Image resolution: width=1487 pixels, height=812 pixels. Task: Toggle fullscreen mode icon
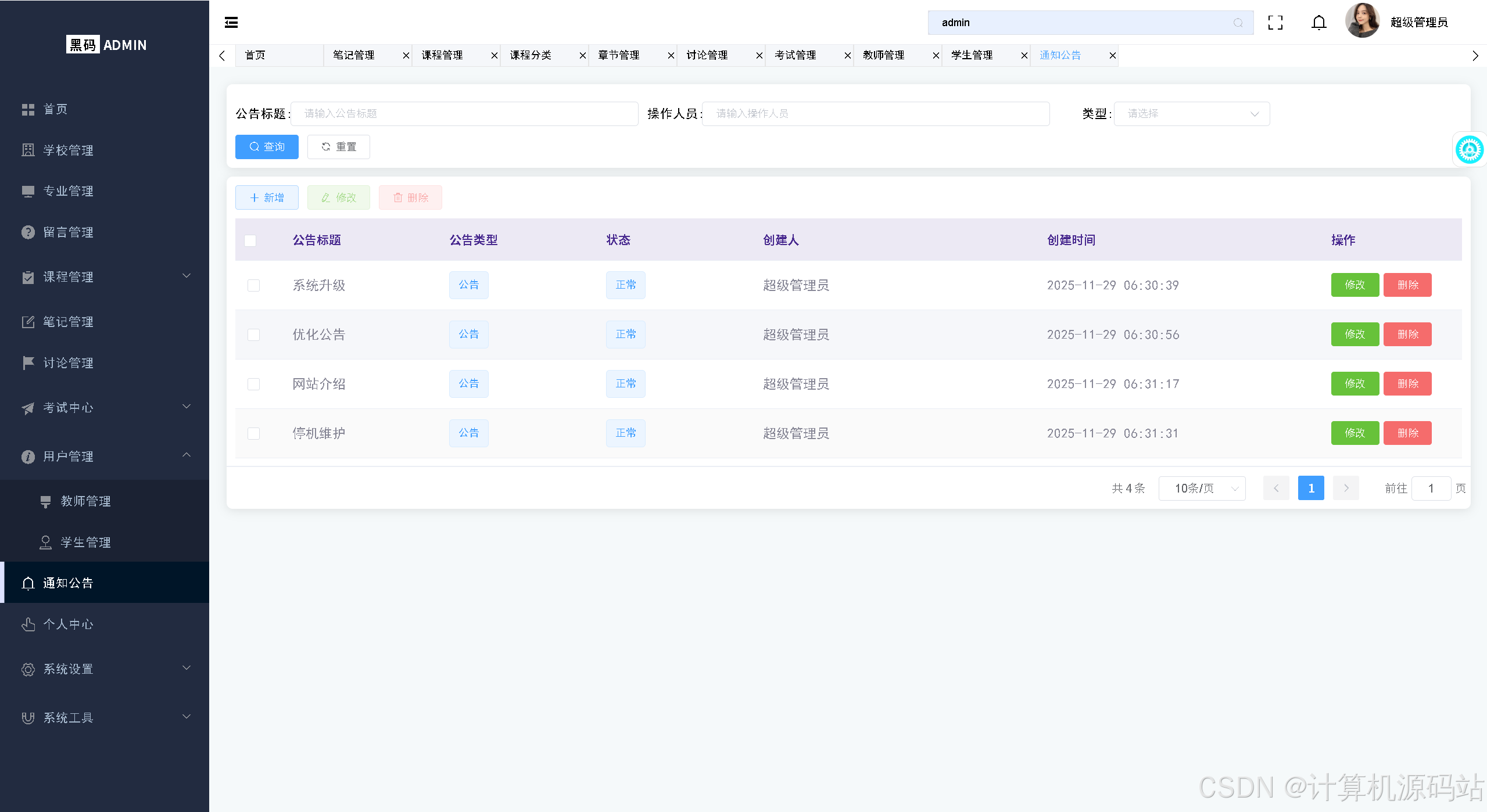(1275, 23)
